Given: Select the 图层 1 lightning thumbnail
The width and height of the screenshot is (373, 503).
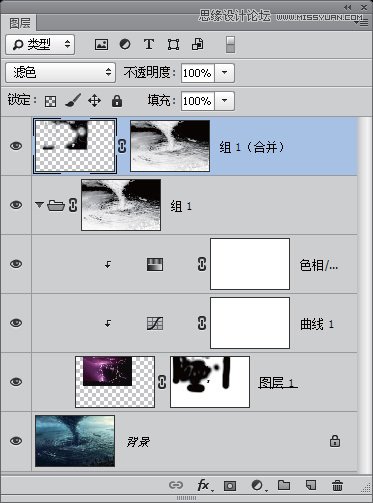Looking at the screenshot, I should click(115, 382).
